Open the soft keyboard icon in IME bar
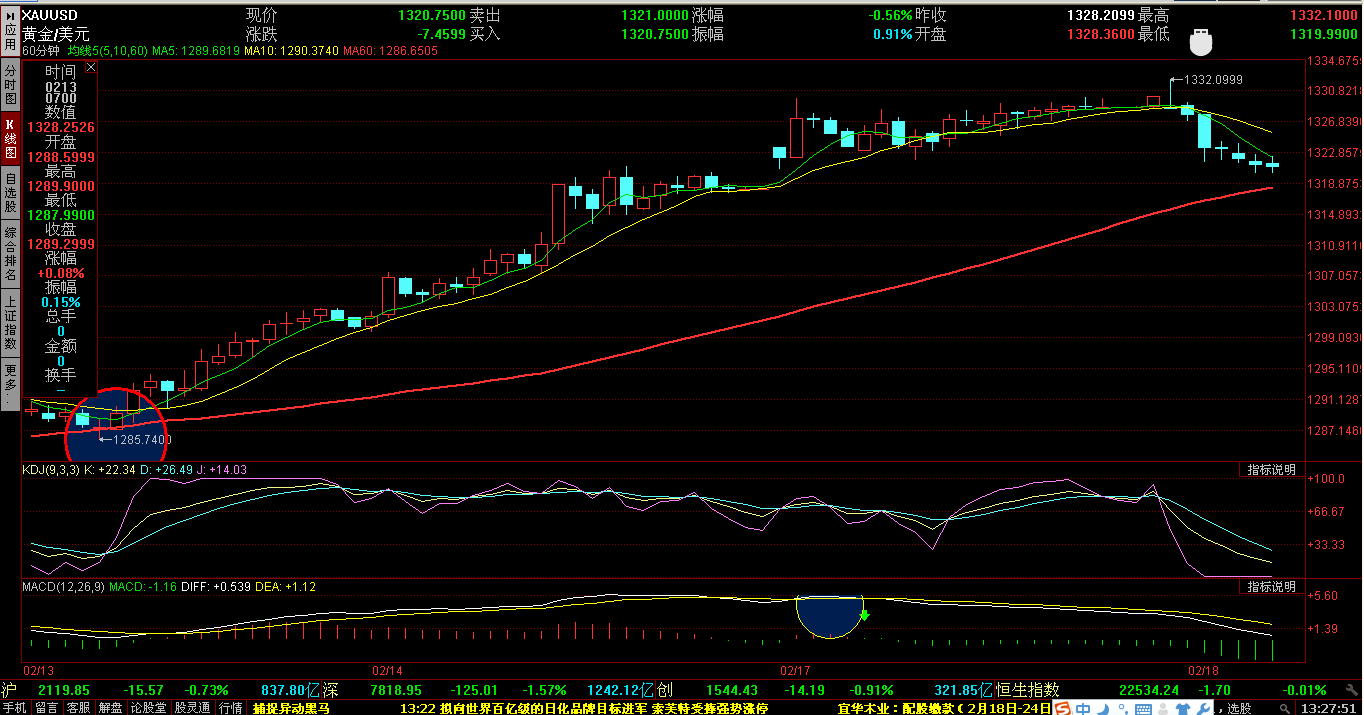 (x=1143, y=708)
